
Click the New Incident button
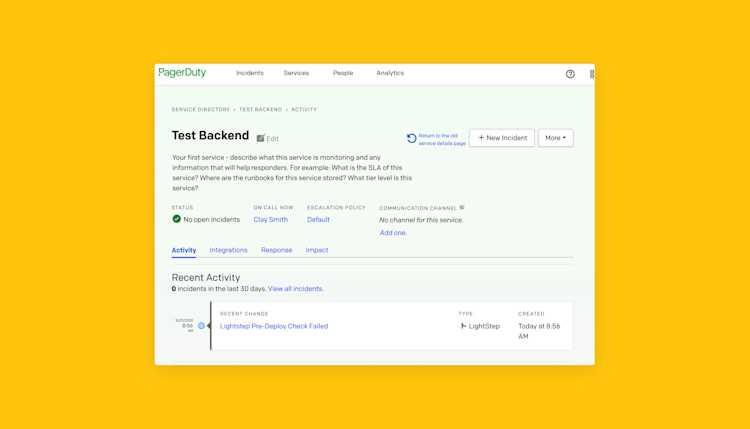(x=502, y=138)
